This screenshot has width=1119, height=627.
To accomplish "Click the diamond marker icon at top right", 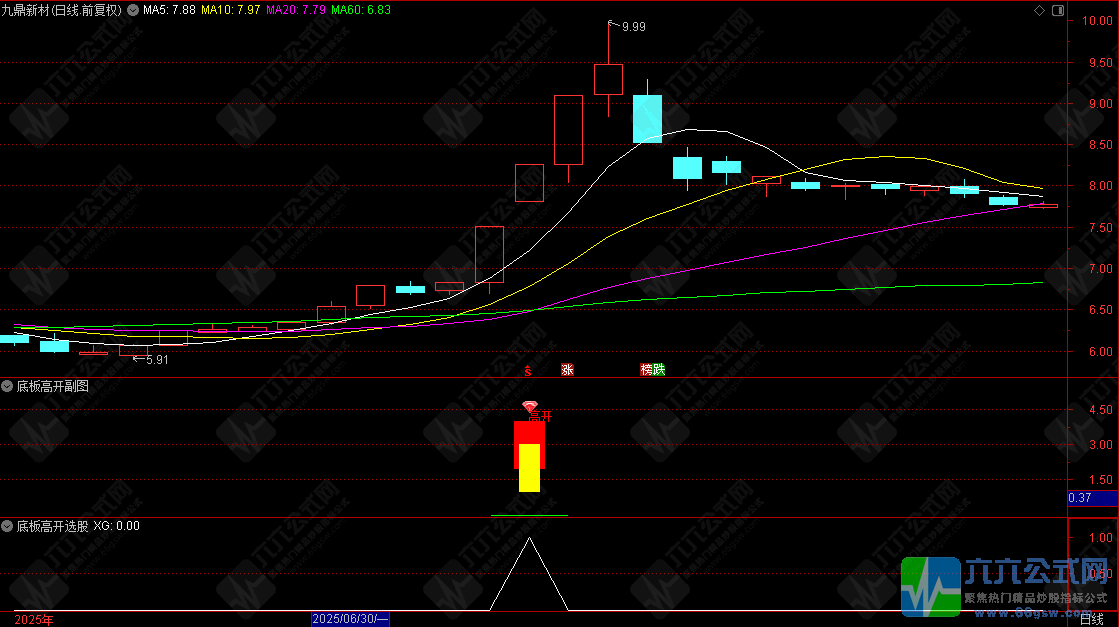I will click(x=1039, y=10).
